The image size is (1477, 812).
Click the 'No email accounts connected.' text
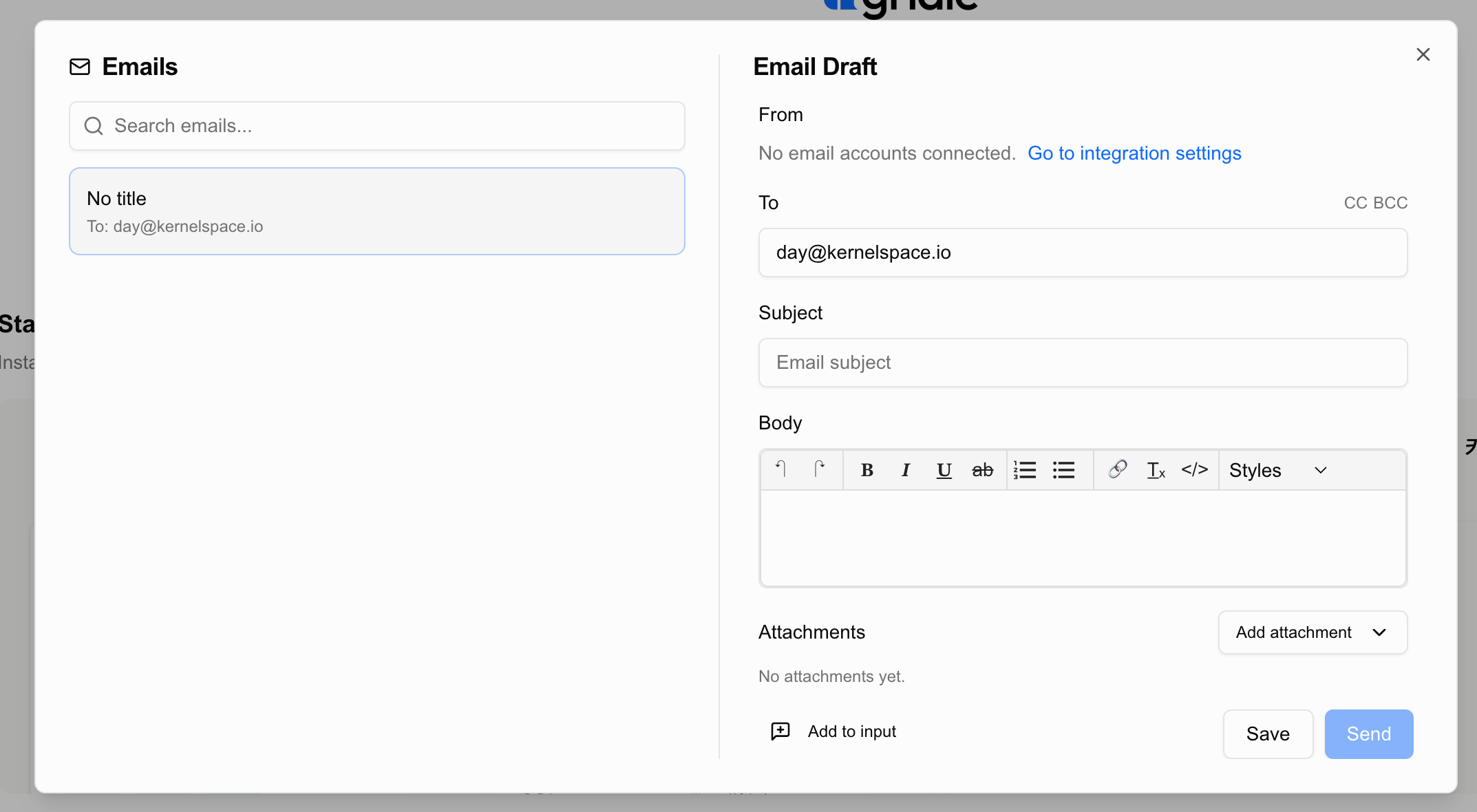click(887, 153)
